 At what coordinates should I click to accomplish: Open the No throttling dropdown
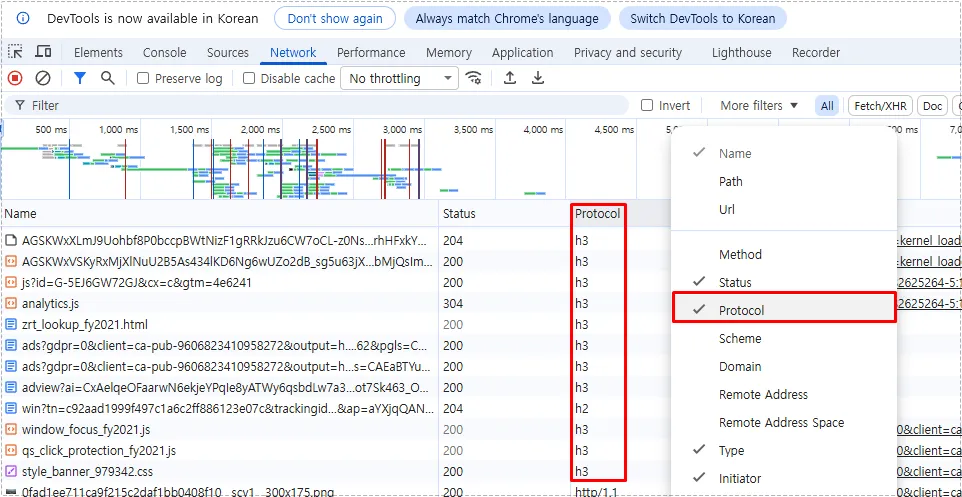point(399,78)
